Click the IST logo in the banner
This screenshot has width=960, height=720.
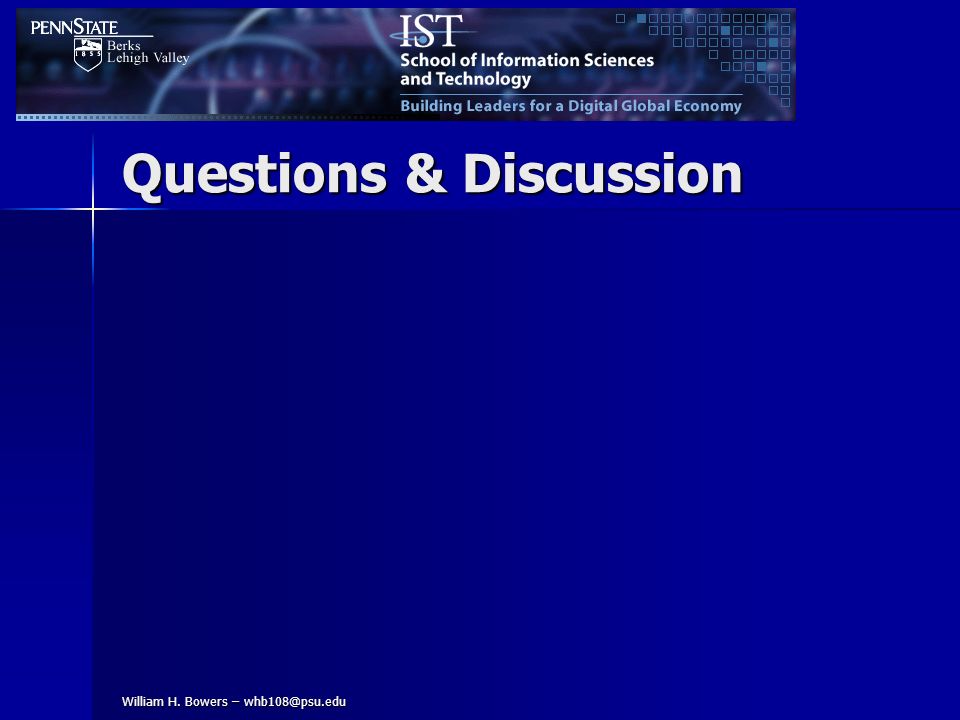pos(431,31)
